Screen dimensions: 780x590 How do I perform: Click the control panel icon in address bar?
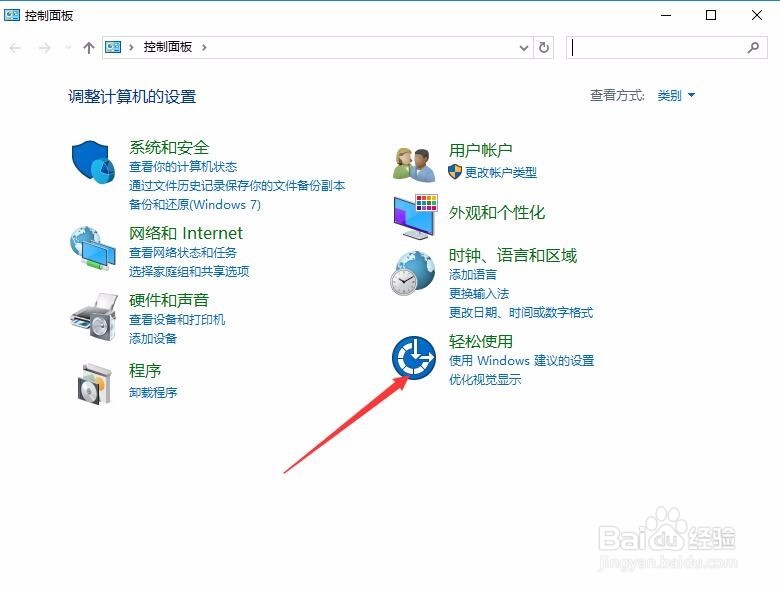point(113,47)
